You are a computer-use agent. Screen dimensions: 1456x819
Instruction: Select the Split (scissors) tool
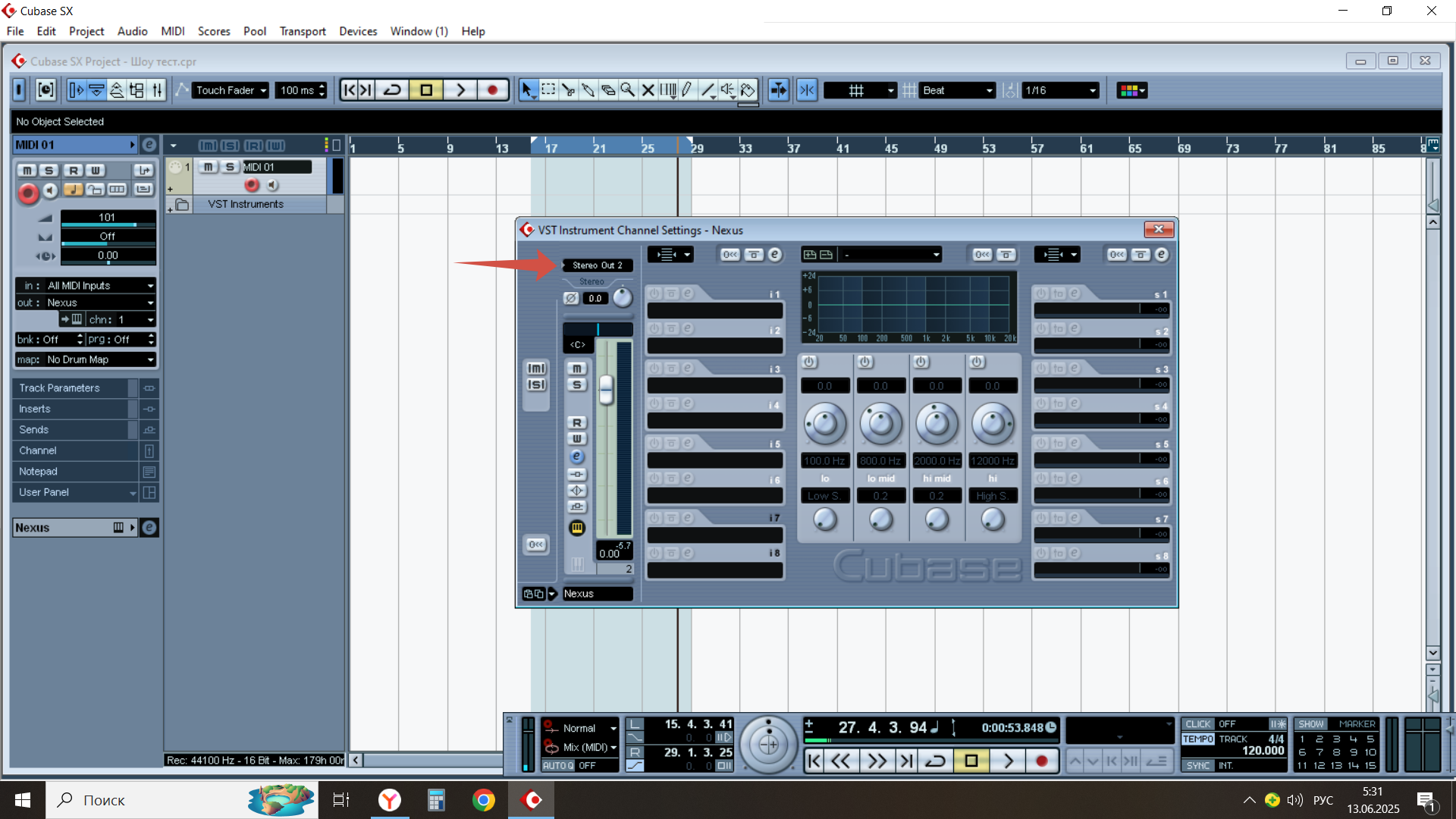click(568, 90)
